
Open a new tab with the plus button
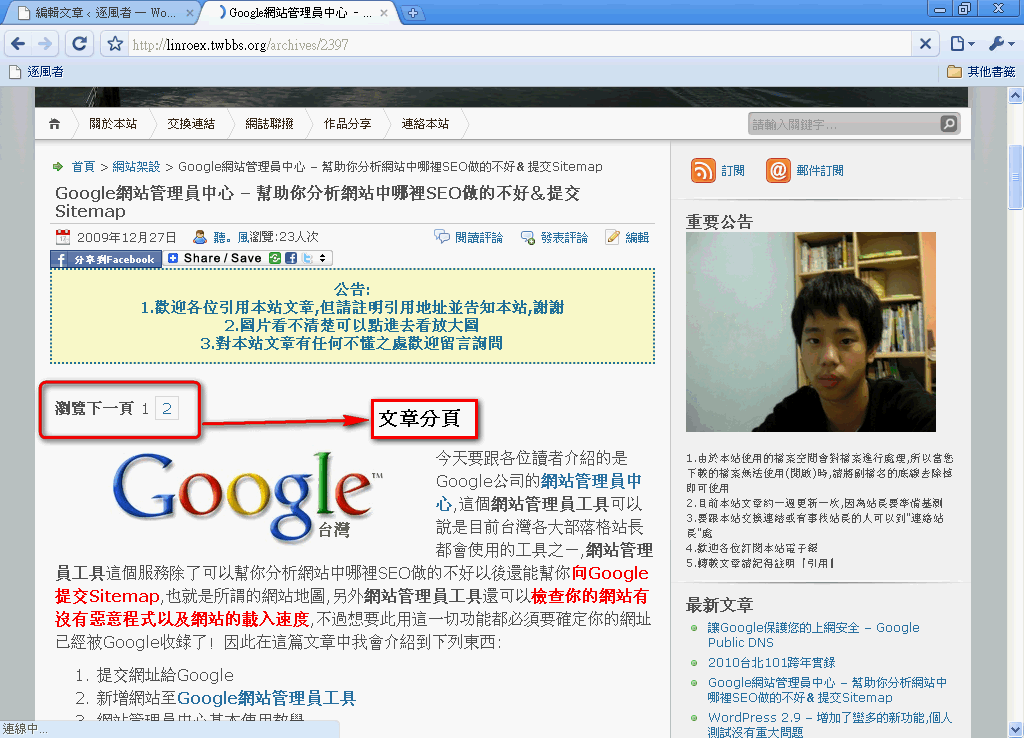[413, 12]
